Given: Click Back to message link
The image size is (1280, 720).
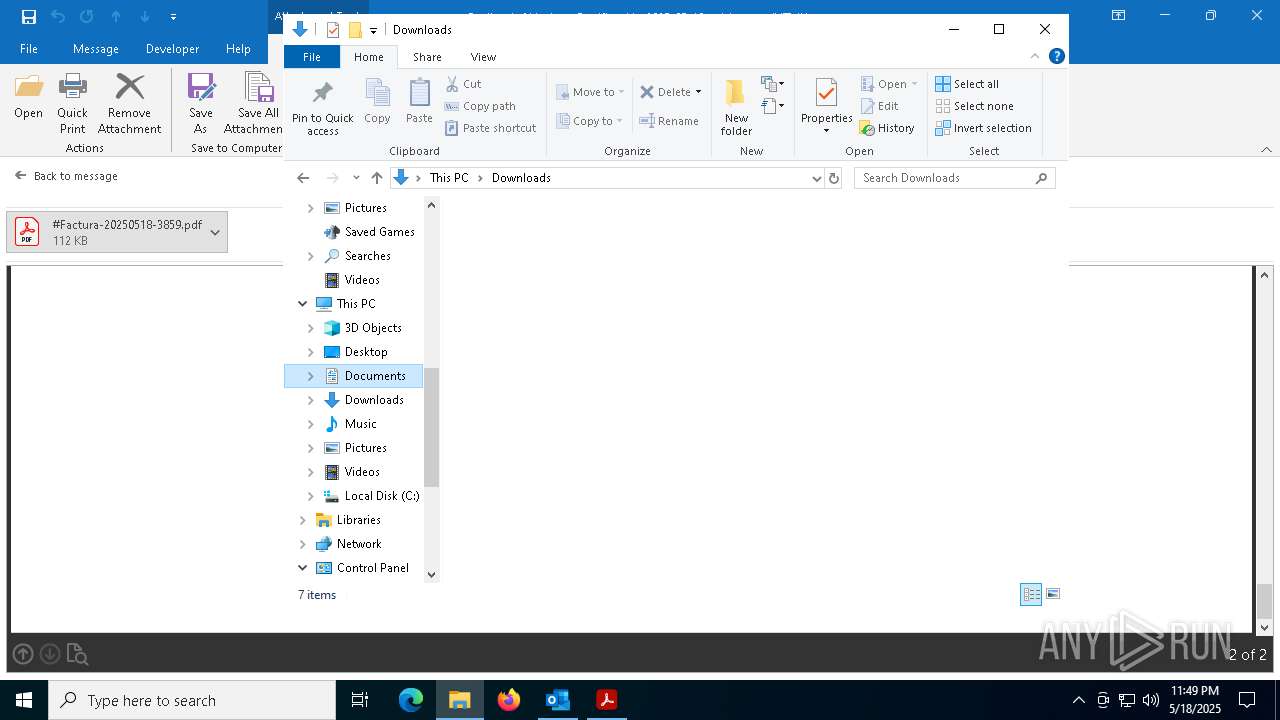Looking at the screenshot, I should (x=66, y=176).
